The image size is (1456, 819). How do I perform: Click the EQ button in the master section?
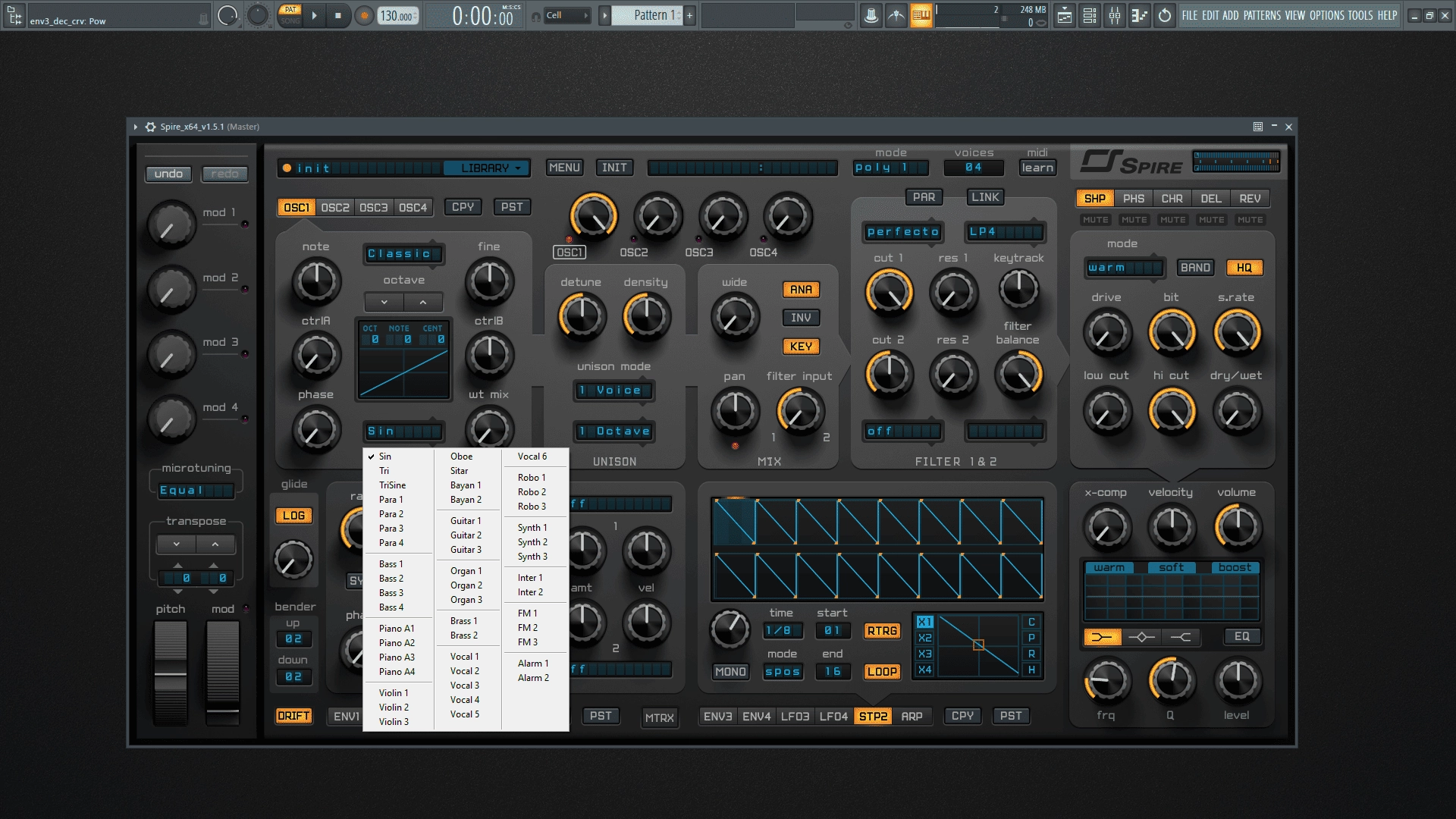1241,637
